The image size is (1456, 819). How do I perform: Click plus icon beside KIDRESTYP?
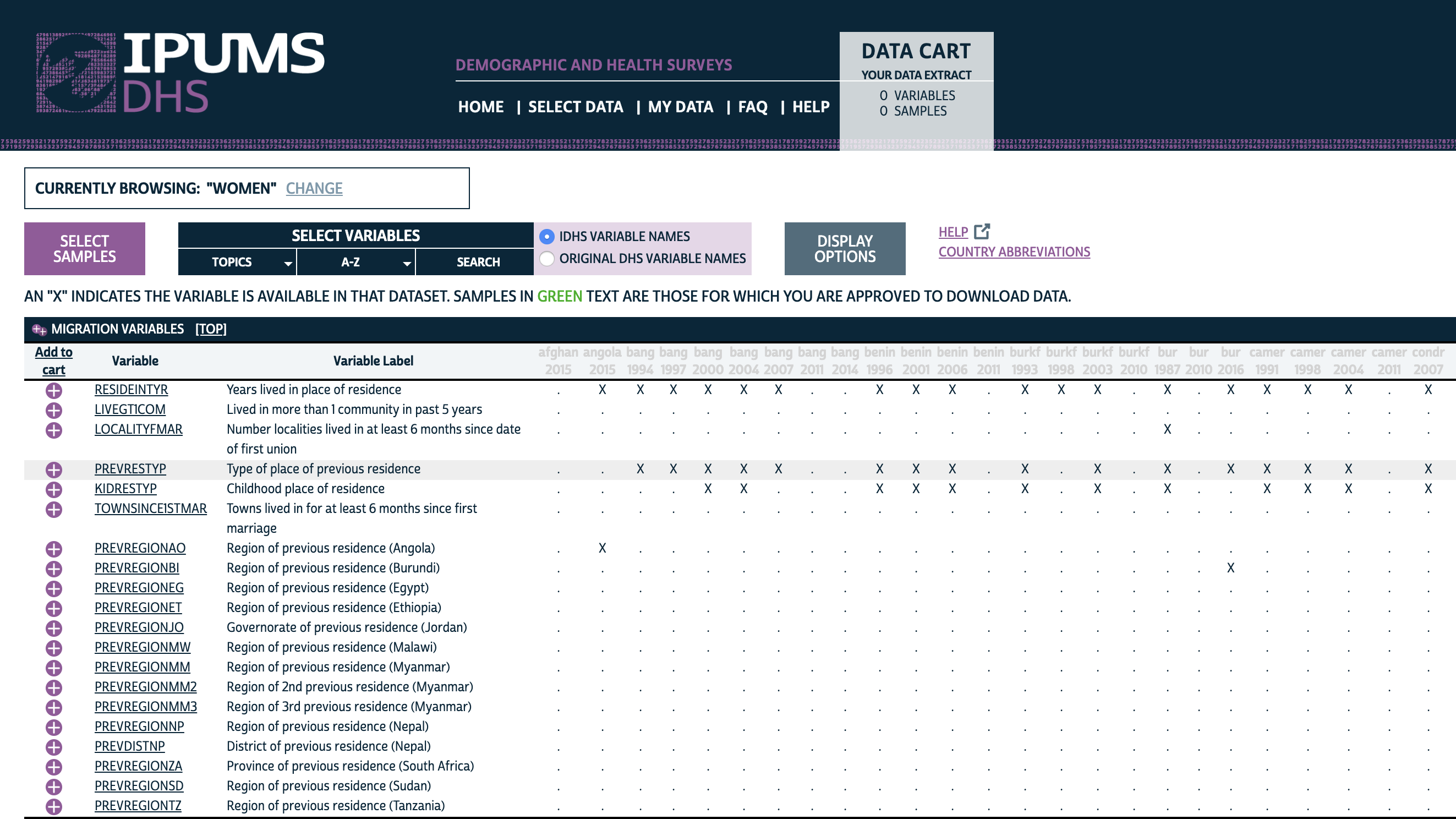tap(54, 489)
